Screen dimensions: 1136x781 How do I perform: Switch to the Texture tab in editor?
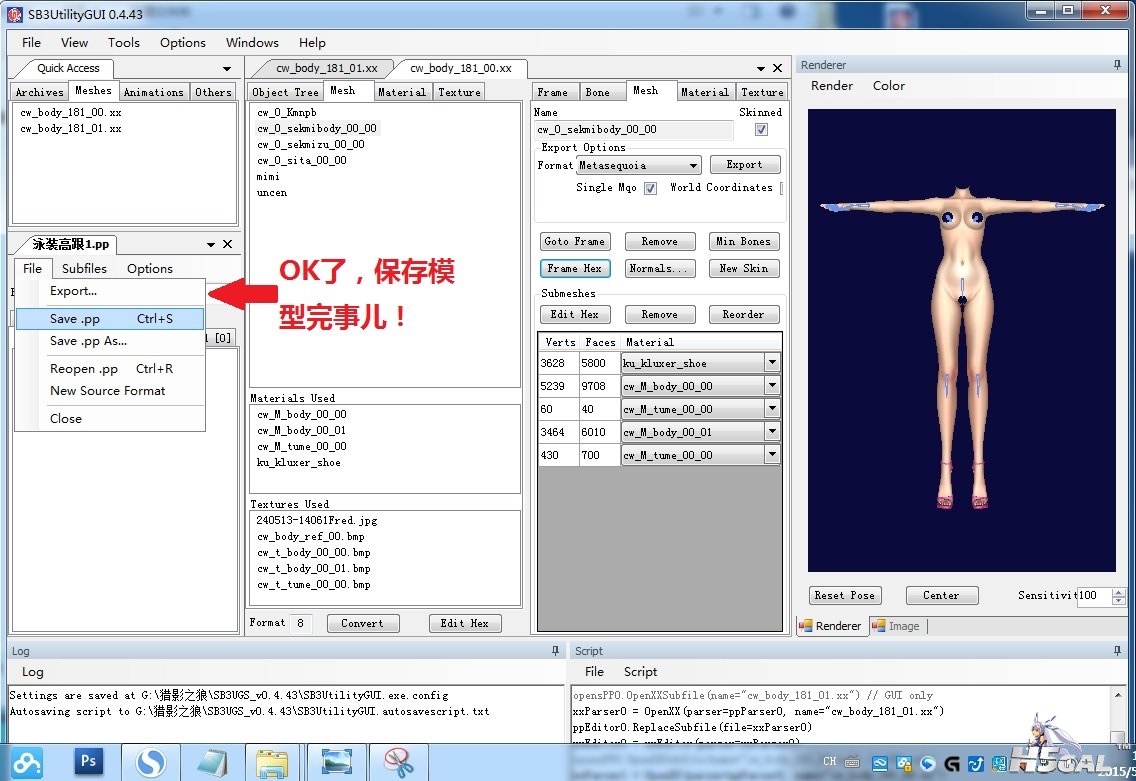(459, 92)
